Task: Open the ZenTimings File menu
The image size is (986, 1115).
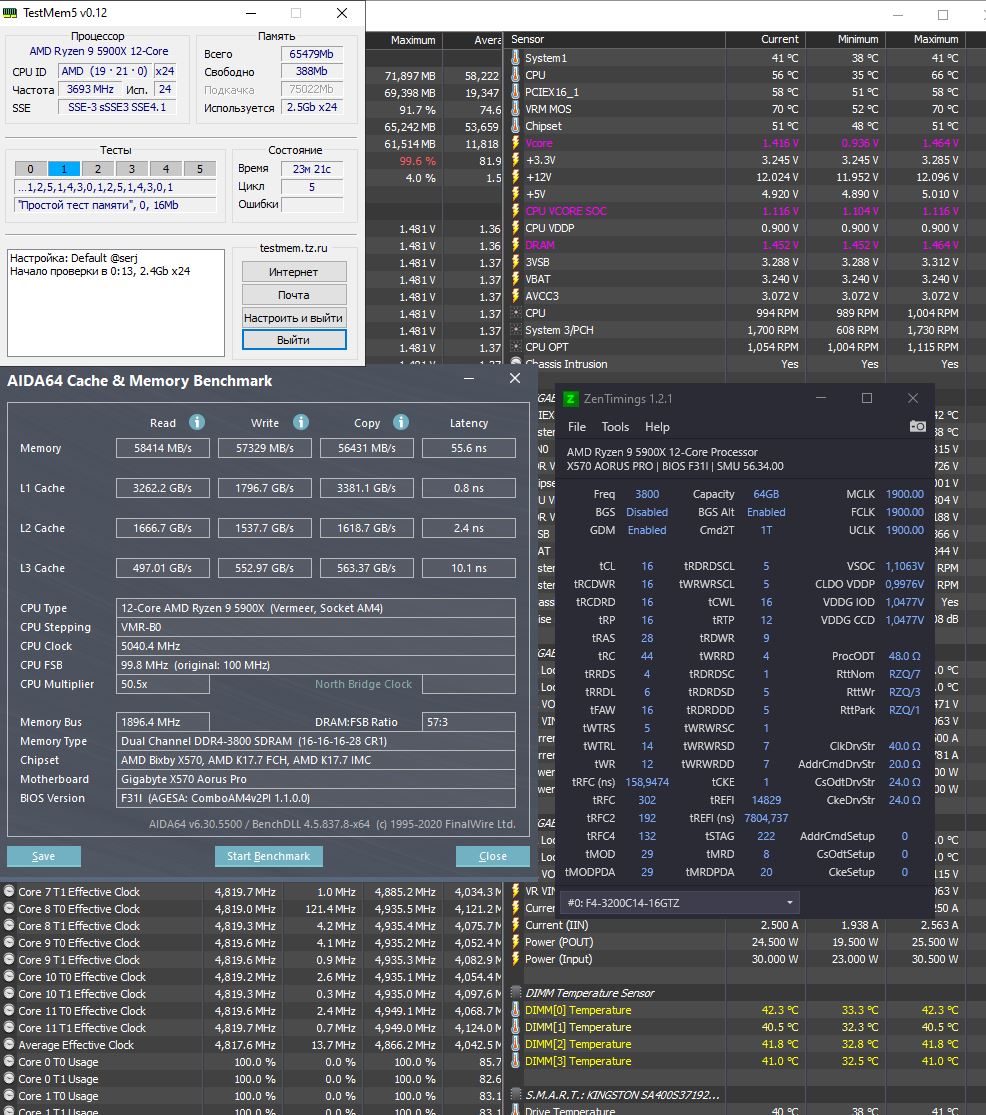Action: 577,427
